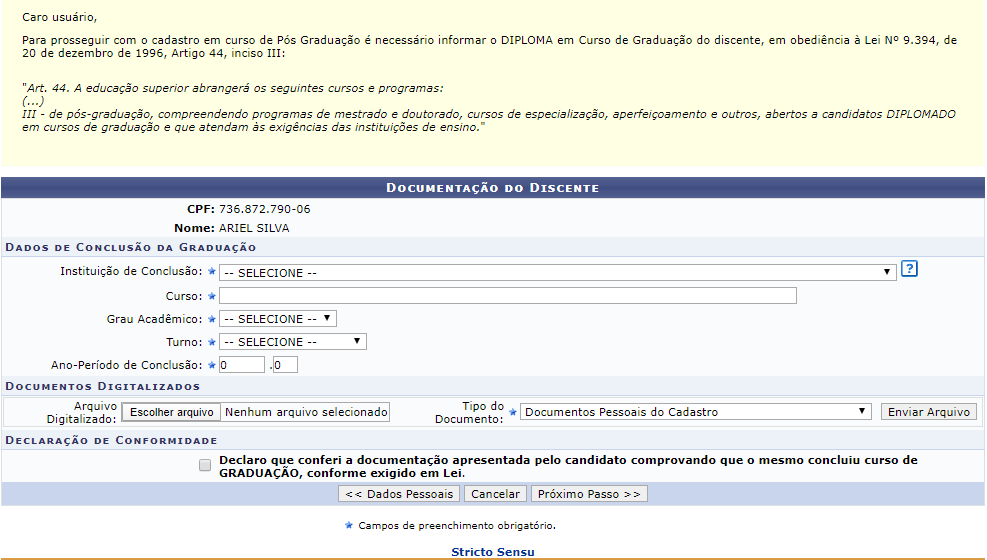
Task: Click the CPF number 736.872.790-06
Action: coord(264,209)
